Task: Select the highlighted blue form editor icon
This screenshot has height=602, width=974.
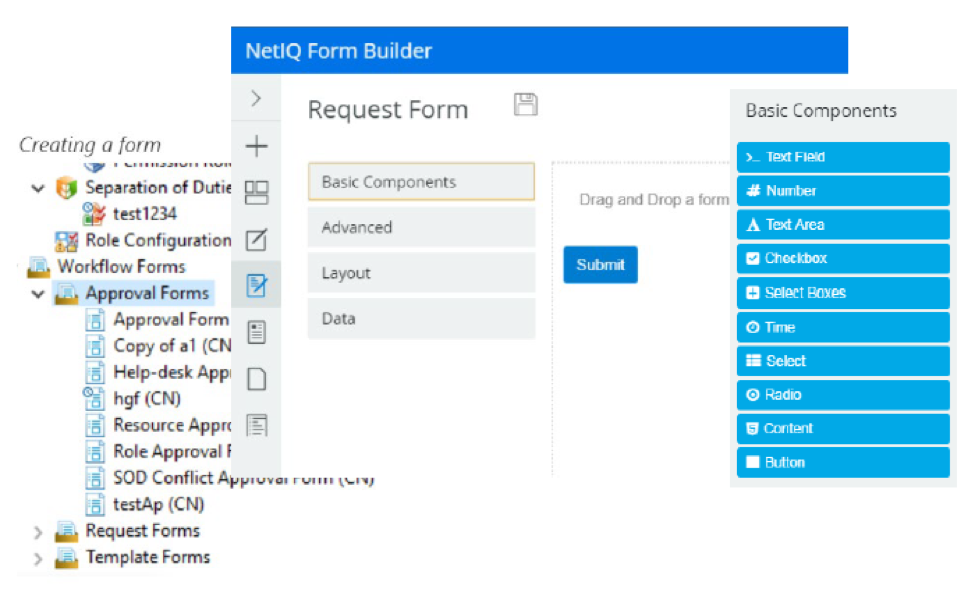Action: 257,285
